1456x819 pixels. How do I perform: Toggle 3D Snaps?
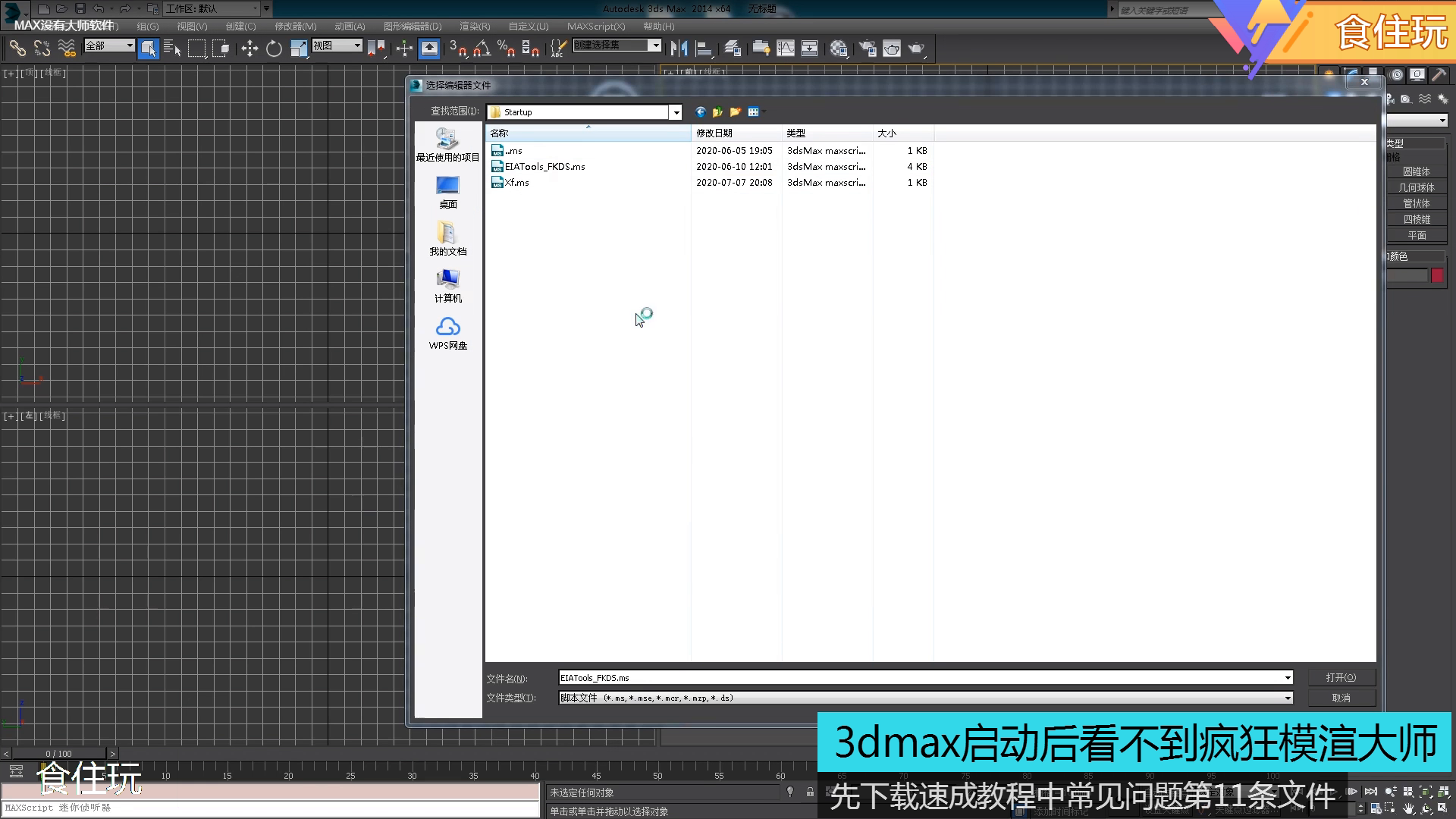pos(458,49)
